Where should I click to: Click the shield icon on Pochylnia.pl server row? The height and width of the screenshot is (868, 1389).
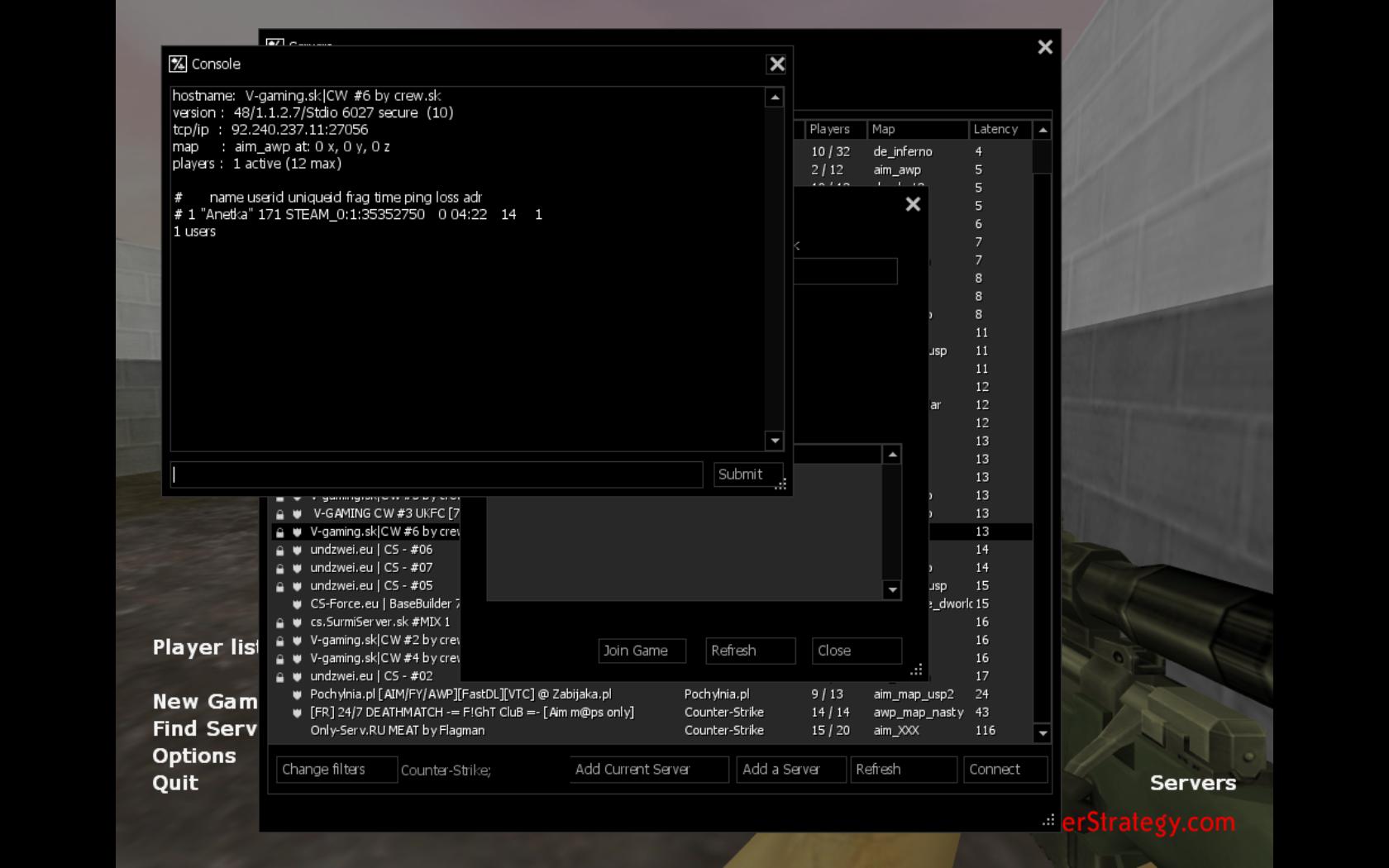pos(297,695)
